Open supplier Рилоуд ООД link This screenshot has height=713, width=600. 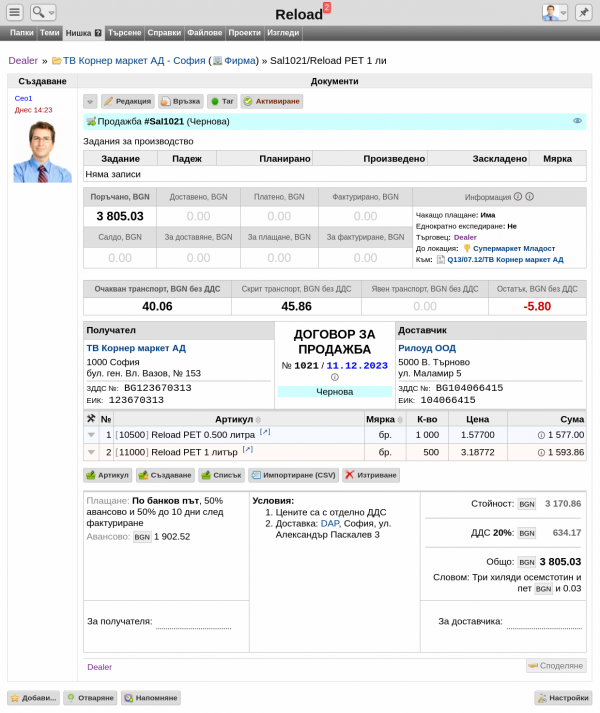(x=427, y=348)
